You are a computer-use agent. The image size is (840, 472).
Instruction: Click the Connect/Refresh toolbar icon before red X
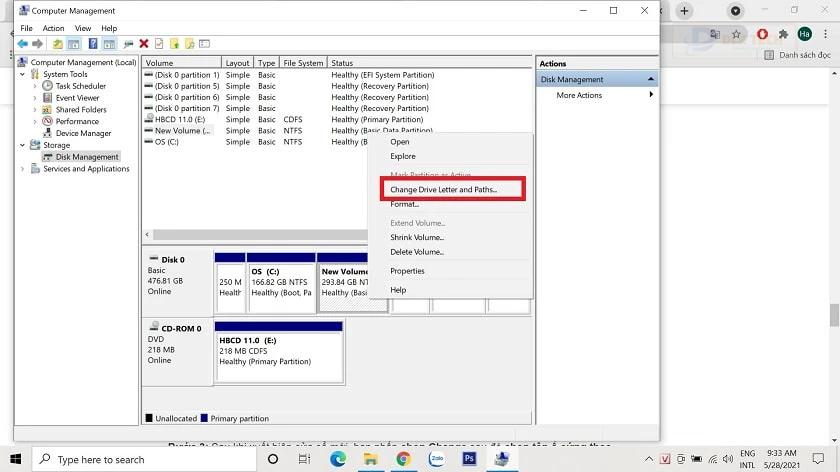pyautogui.click(x=128, y=44)
